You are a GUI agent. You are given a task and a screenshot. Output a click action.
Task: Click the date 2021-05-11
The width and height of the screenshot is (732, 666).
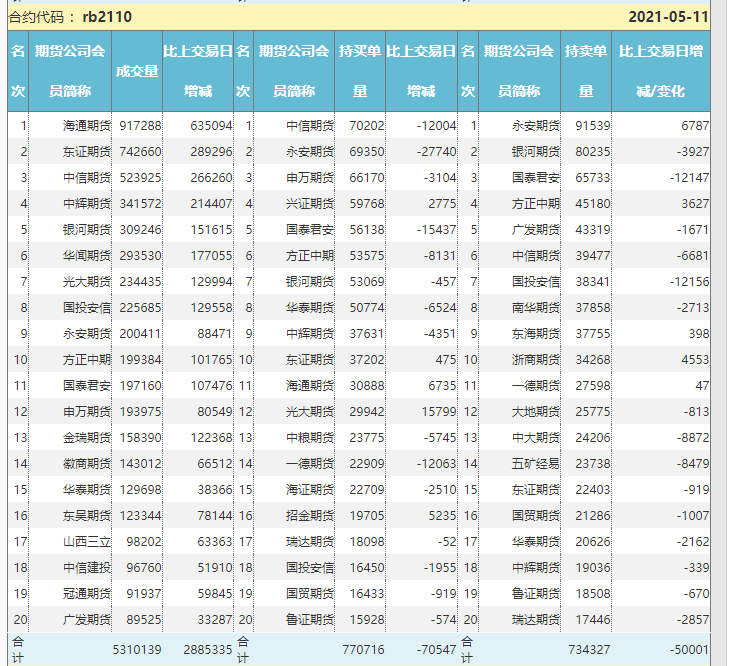point(669,17)
